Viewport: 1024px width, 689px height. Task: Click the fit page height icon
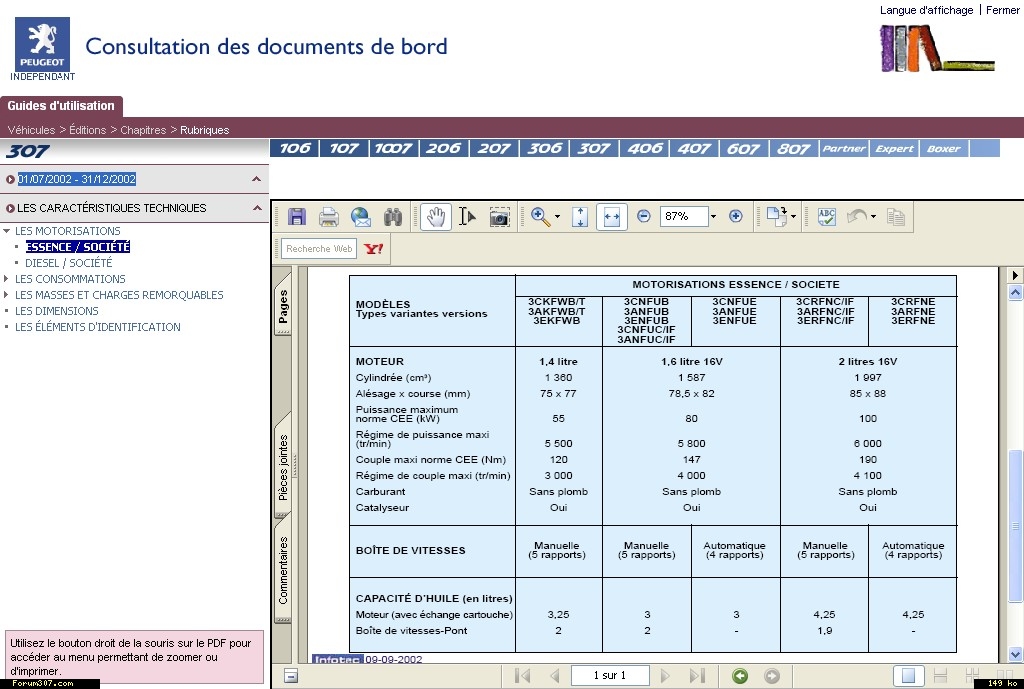pos(580,217)
